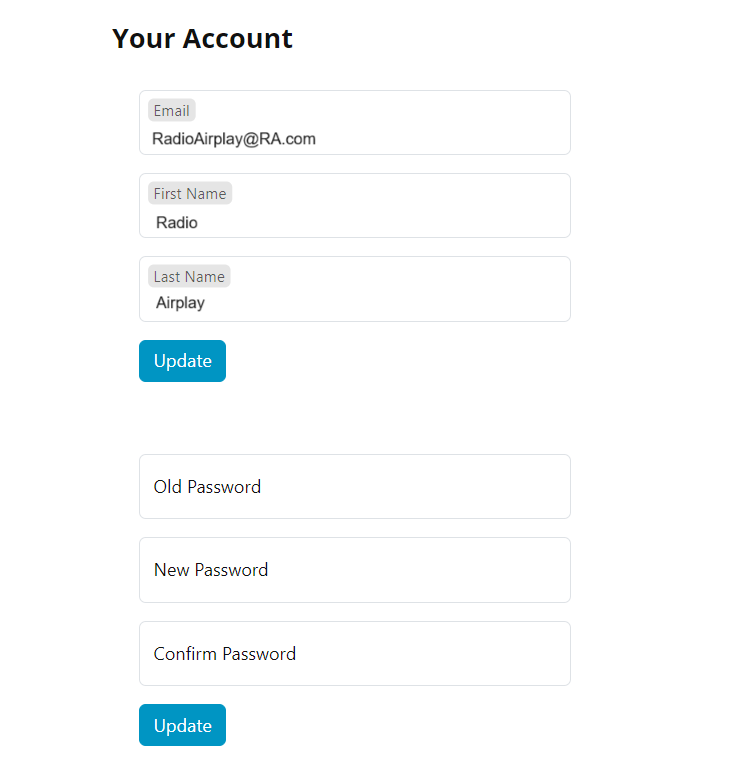
Task: Select the Last Name input field
Action: pos(354,289)
